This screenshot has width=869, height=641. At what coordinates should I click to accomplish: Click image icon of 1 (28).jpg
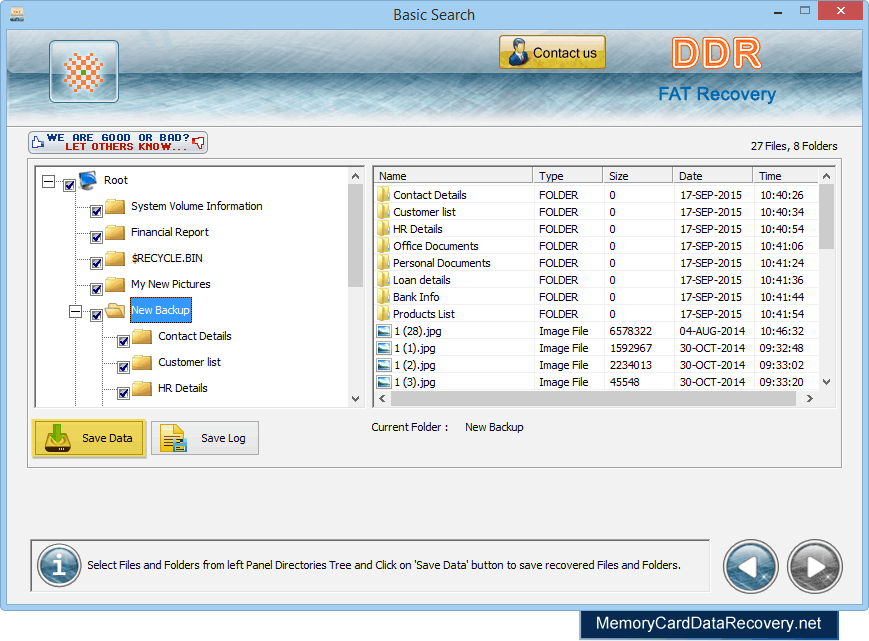[x=384, y=331]
